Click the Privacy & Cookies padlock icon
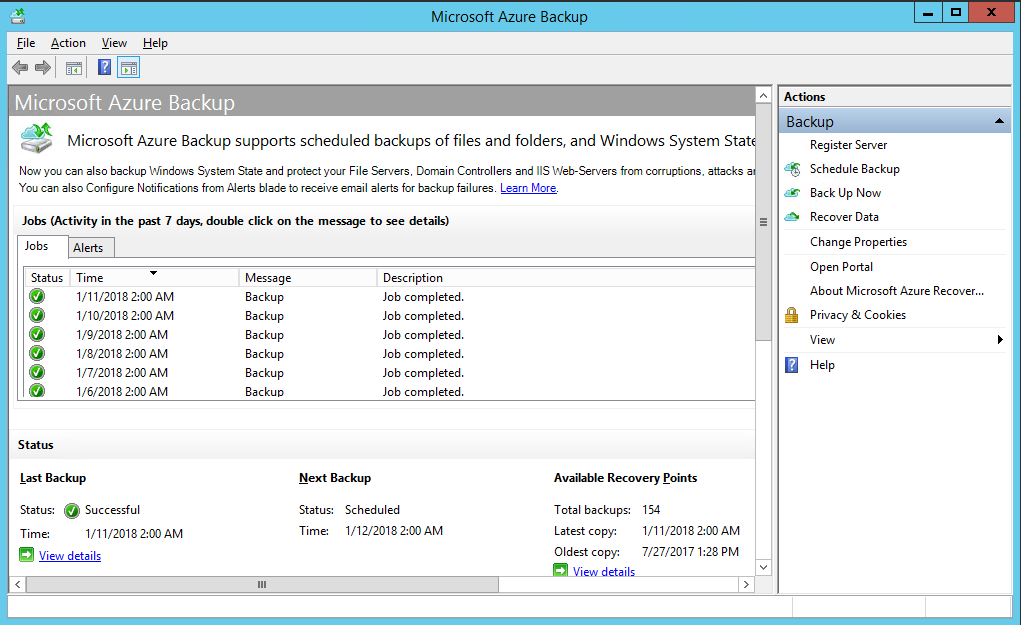 tap(792, 315)
